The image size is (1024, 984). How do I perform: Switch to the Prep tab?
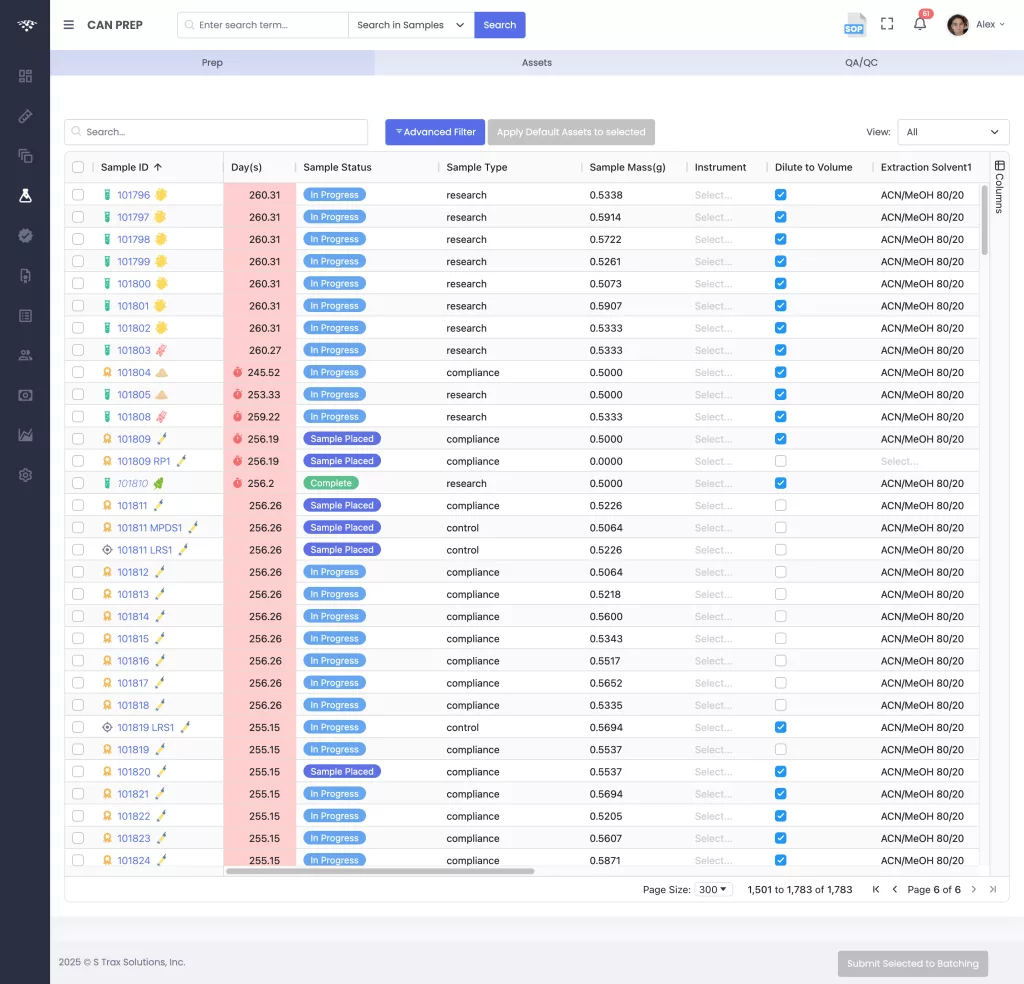tap(212, 63)
